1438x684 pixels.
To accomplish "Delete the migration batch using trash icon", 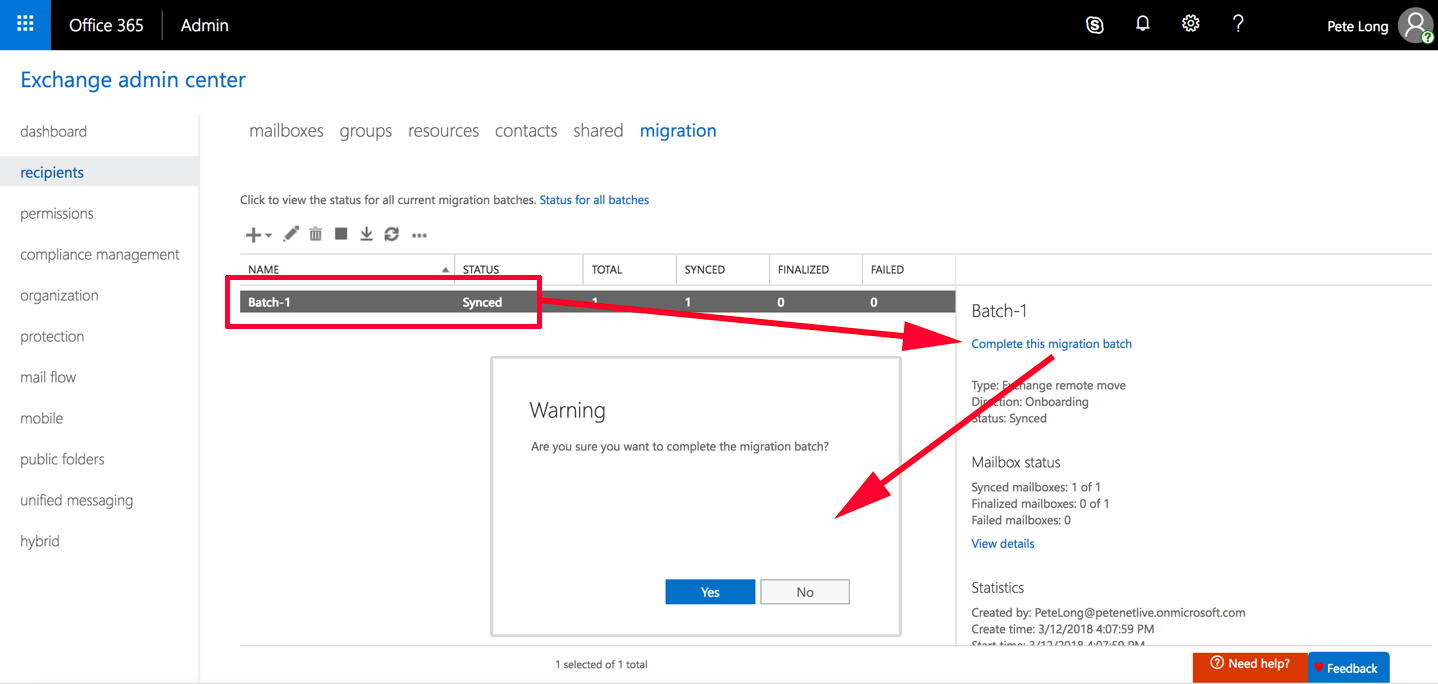I will pyautogui.click(x=315, y=233).
